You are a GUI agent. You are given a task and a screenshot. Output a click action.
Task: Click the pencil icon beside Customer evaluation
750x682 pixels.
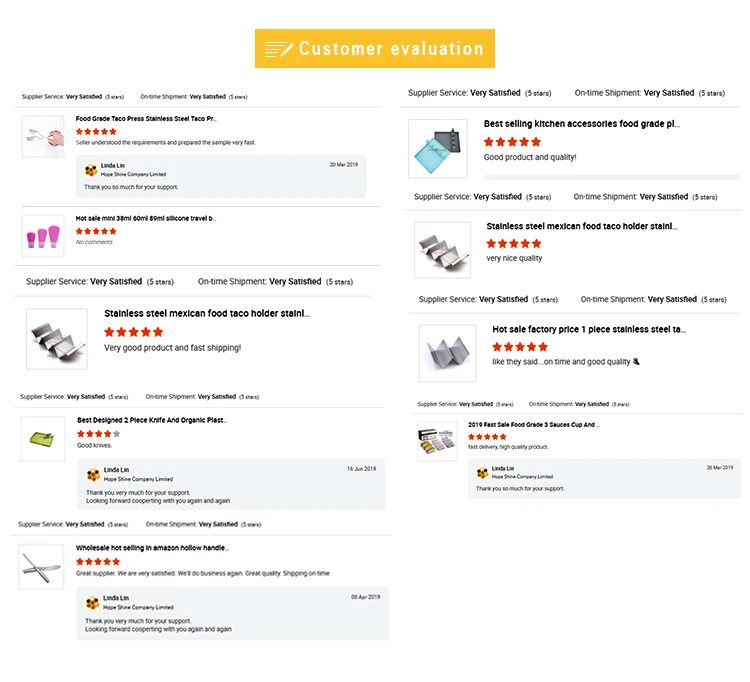(x=279, y=48)
